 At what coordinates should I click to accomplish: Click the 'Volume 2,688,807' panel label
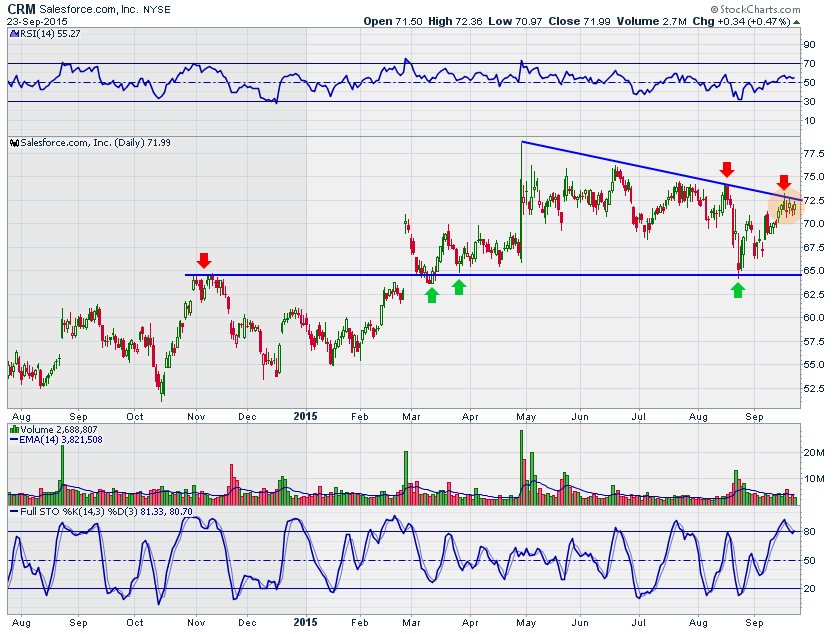point(59,430)
